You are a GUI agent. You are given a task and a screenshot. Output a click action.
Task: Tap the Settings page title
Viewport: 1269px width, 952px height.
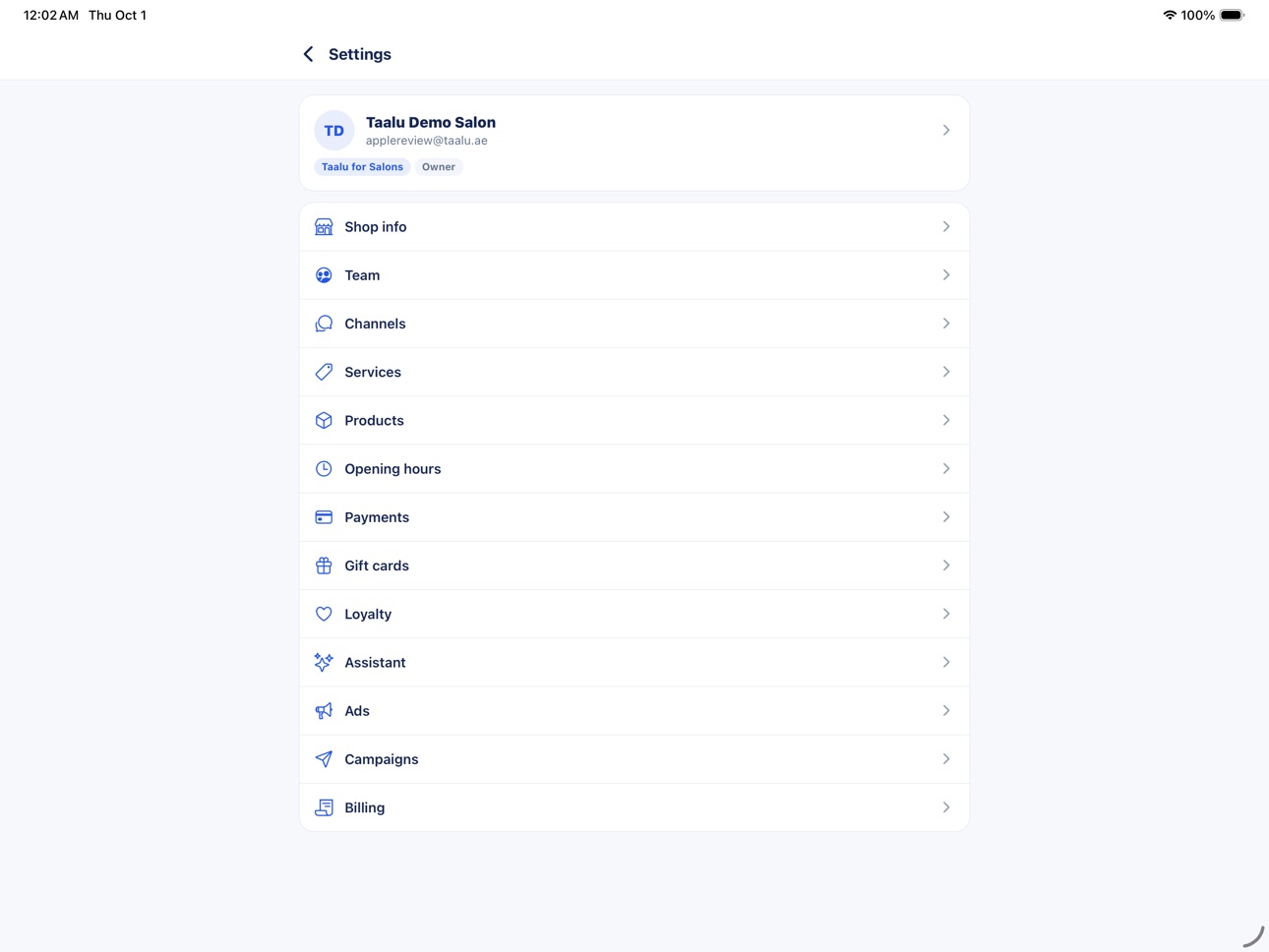point(360,54)
